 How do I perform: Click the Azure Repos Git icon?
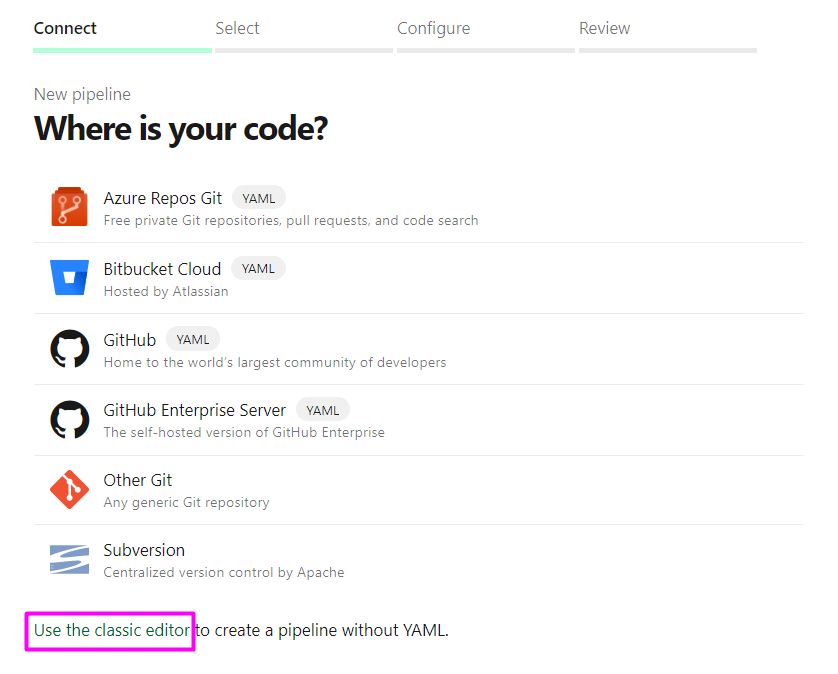point(69,206)
